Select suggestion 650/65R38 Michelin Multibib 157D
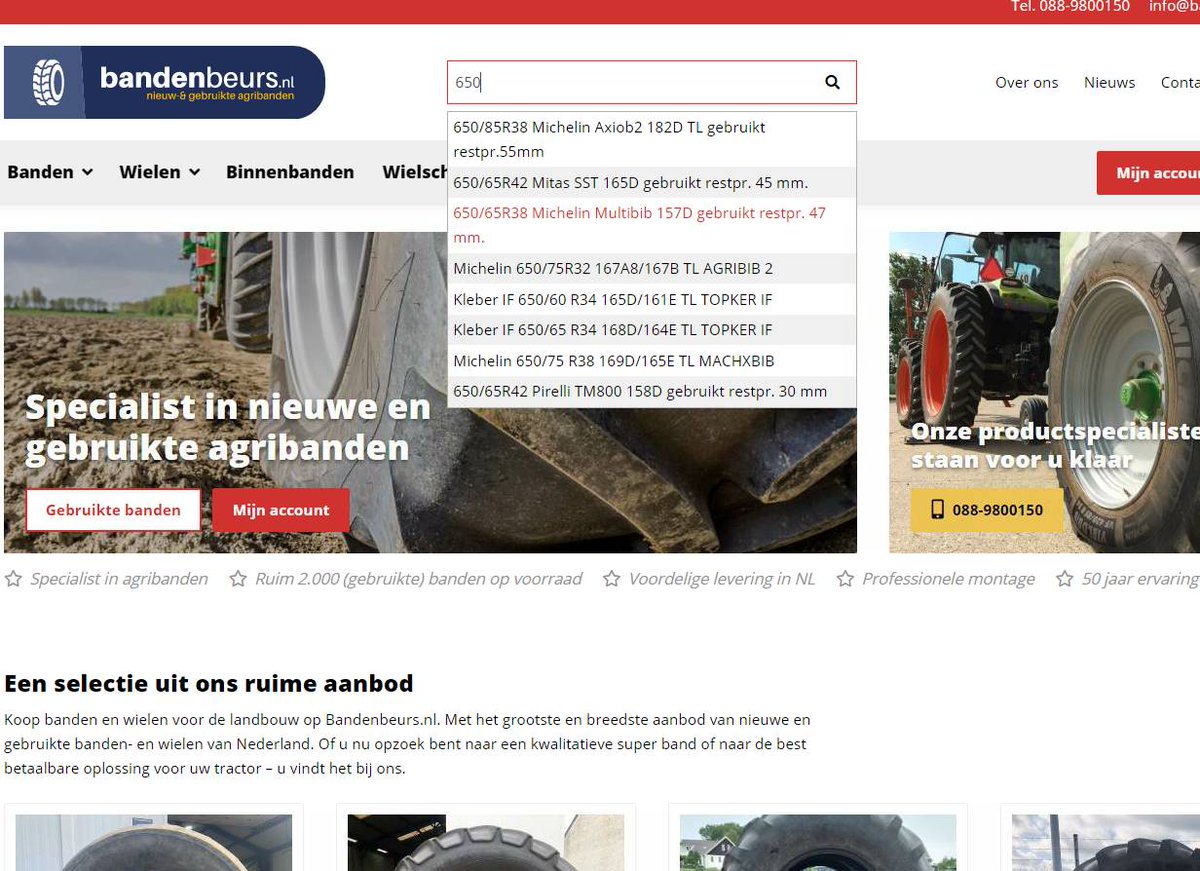Image resolution: width=1200 pixels, height=871 pixels. pos(651,225)
